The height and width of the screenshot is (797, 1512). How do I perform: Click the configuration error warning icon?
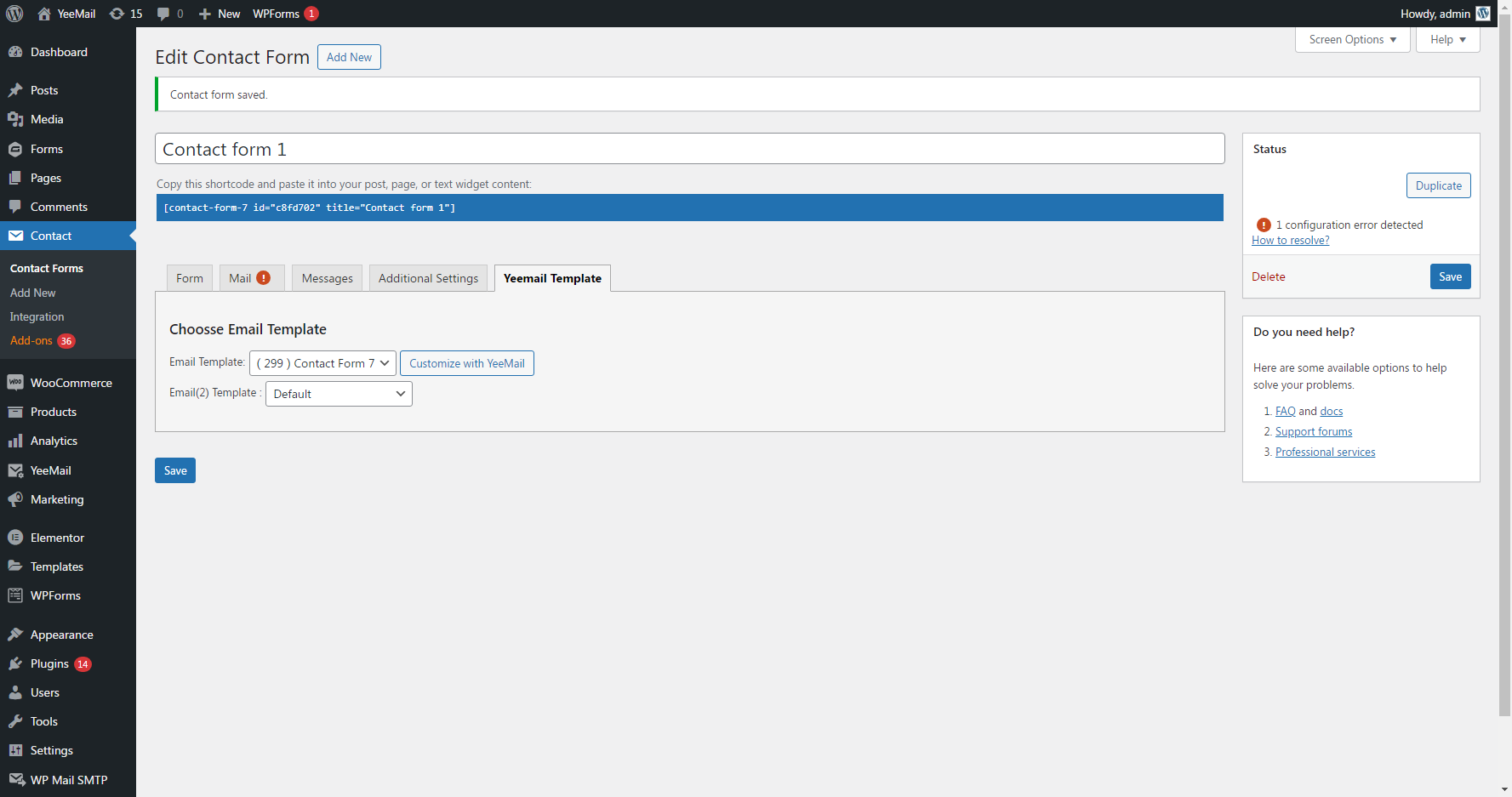[x=1264, y=225]
